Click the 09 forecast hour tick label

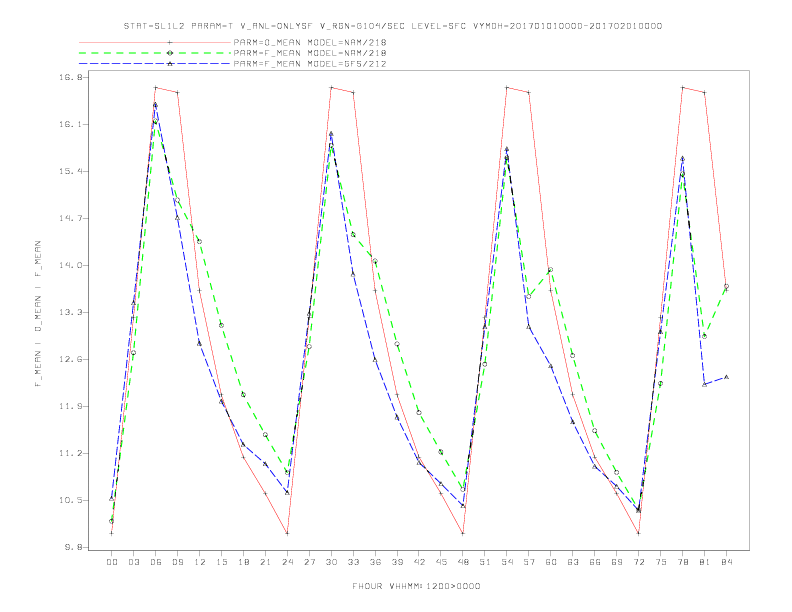click(177, 562)
